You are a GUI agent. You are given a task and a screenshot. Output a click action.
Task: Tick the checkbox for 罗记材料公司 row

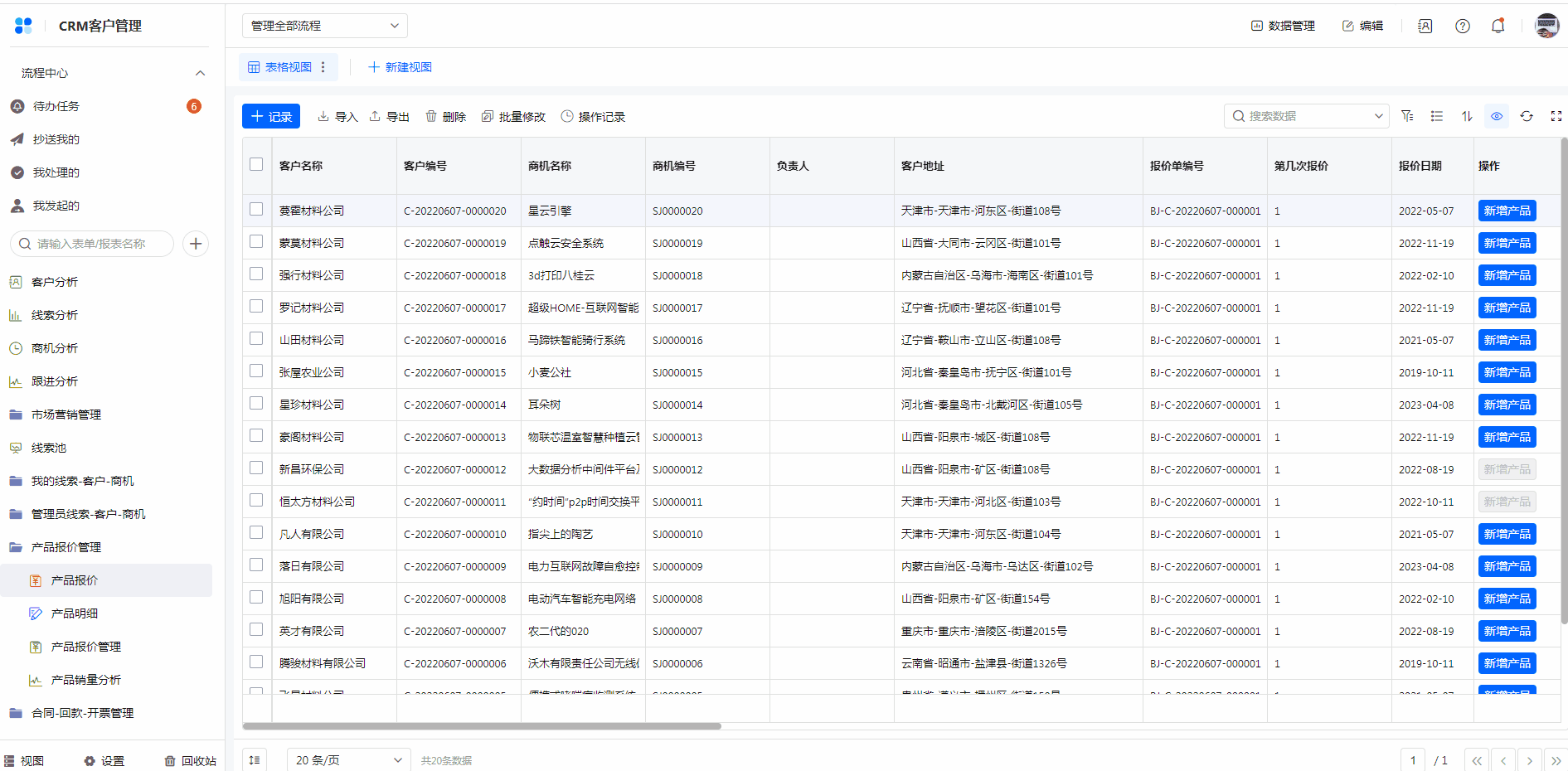(256, 307)
